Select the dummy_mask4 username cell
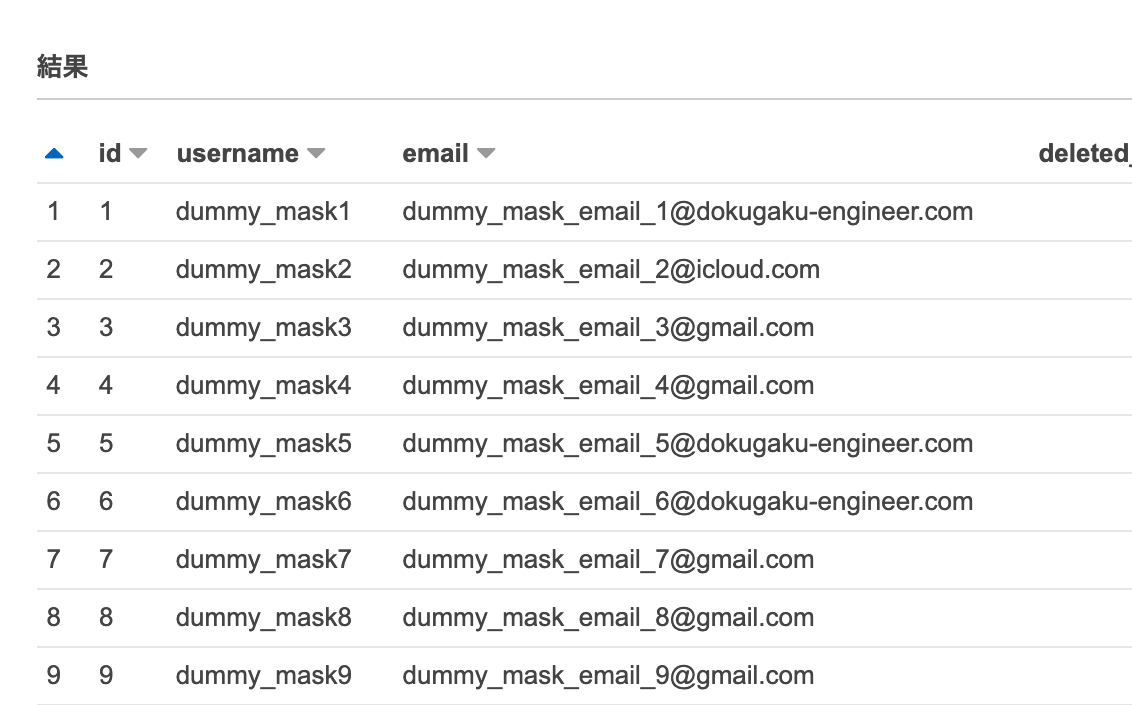The width and height of the screenshot is (1132, 705). click(263, 386)
